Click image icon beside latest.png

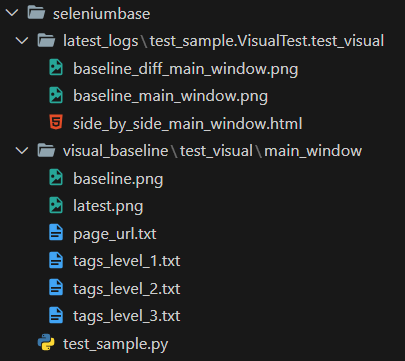tap(56, 205)
